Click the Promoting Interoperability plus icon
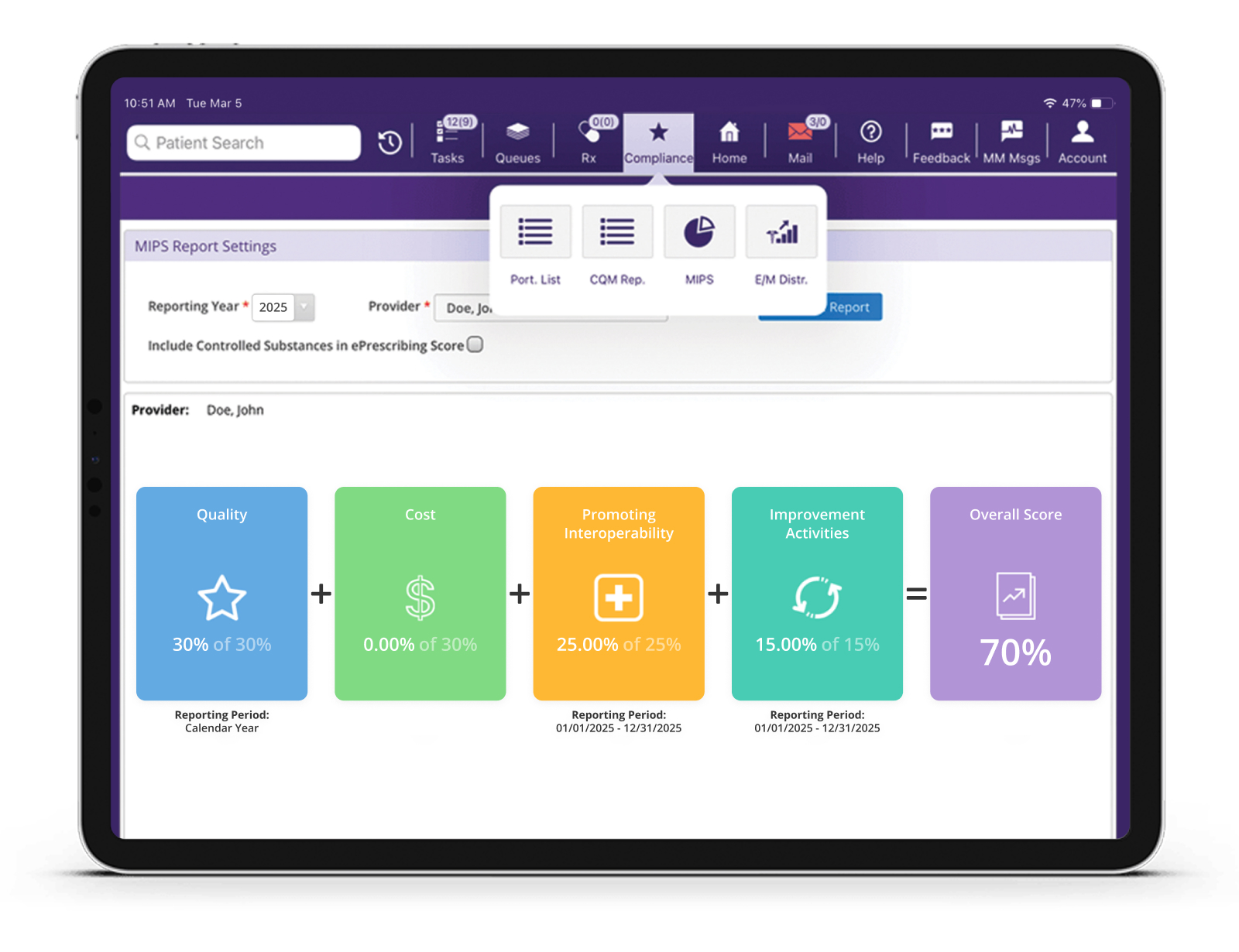Image resolution: width=1239 pixels, height=952 pixels. coord(619,598)
